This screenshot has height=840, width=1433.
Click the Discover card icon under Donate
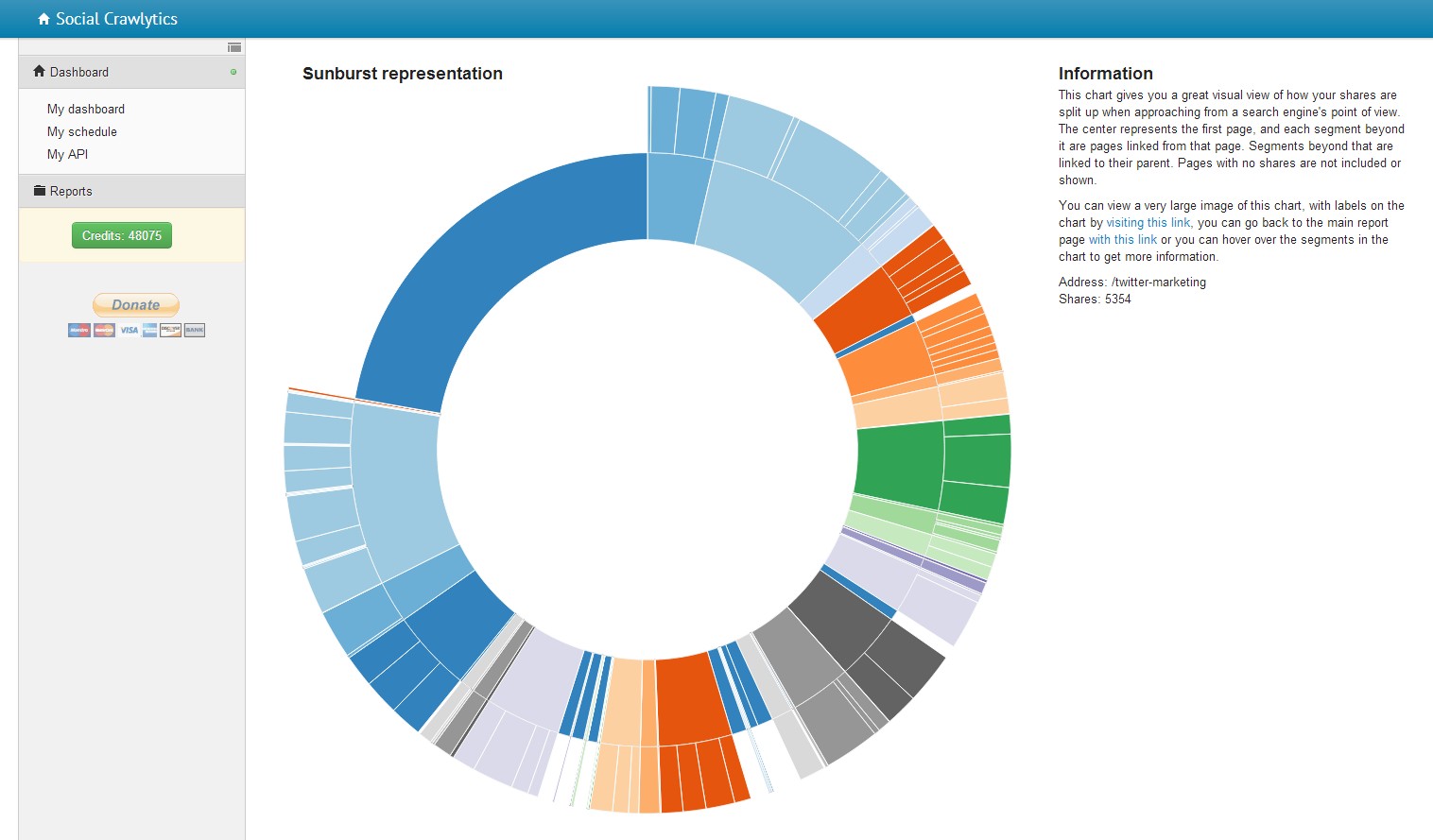(x=170, y=330)
